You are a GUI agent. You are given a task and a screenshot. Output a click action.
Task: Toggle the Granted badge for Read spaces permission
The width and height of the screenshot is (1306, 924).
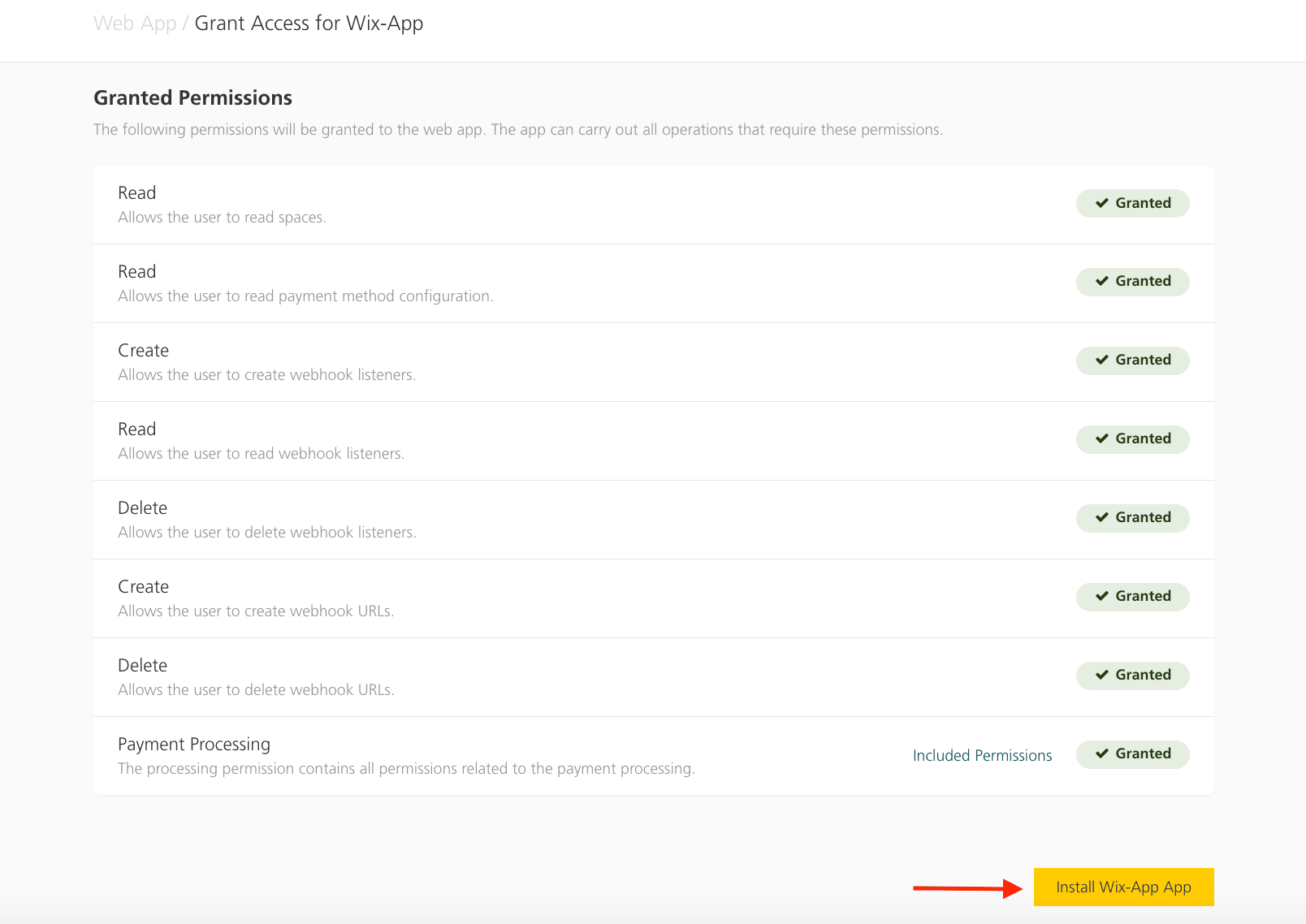click(x=1132, y=203)
